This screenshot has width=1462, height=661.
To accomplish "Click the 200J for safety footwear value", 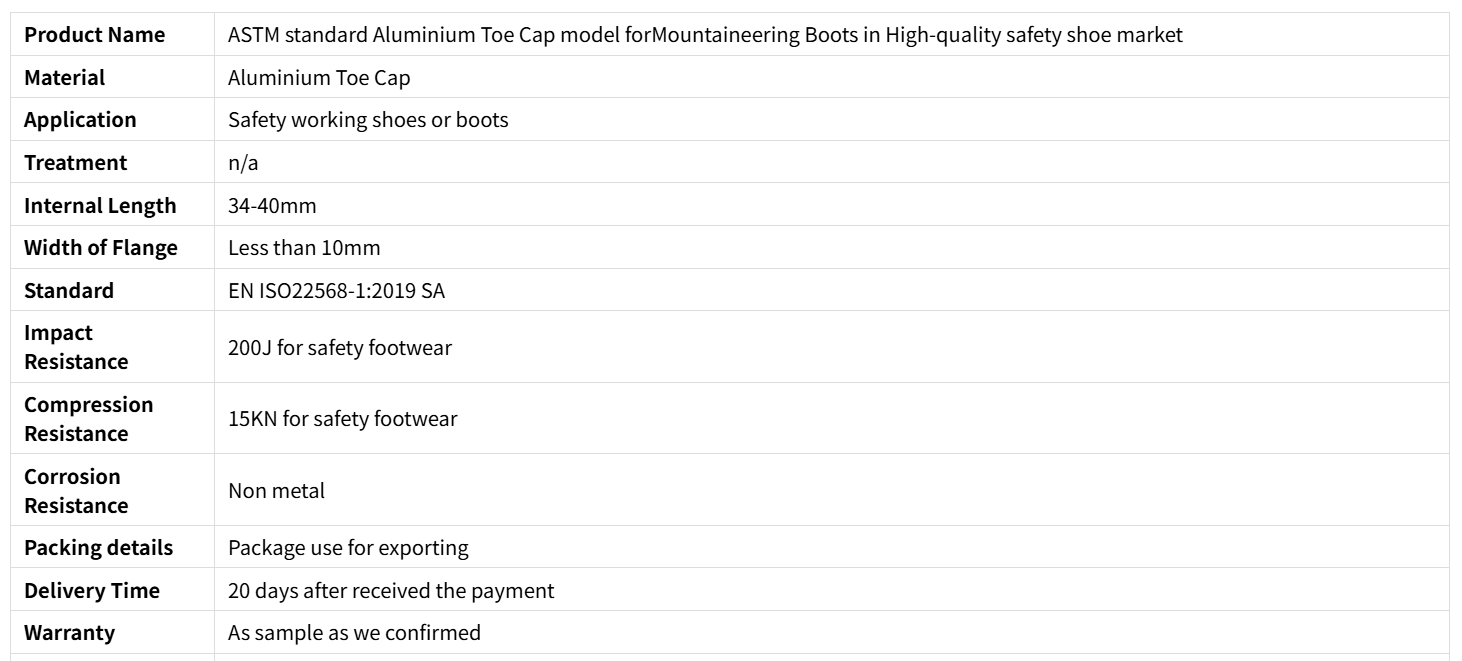I will [x=340, y=347].
